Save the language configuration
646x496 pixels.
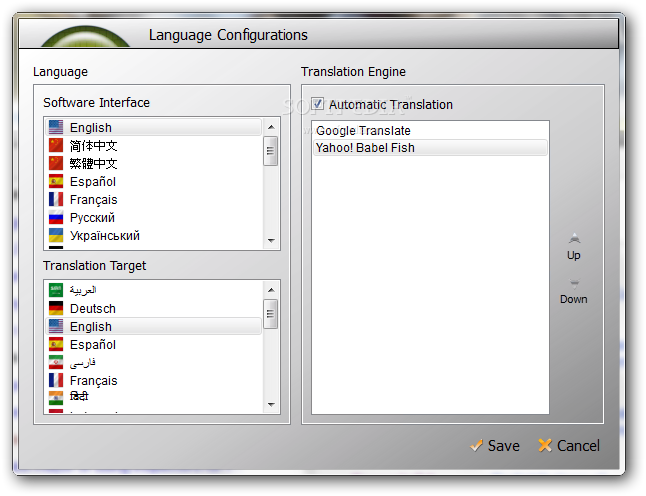click(494, 446)
